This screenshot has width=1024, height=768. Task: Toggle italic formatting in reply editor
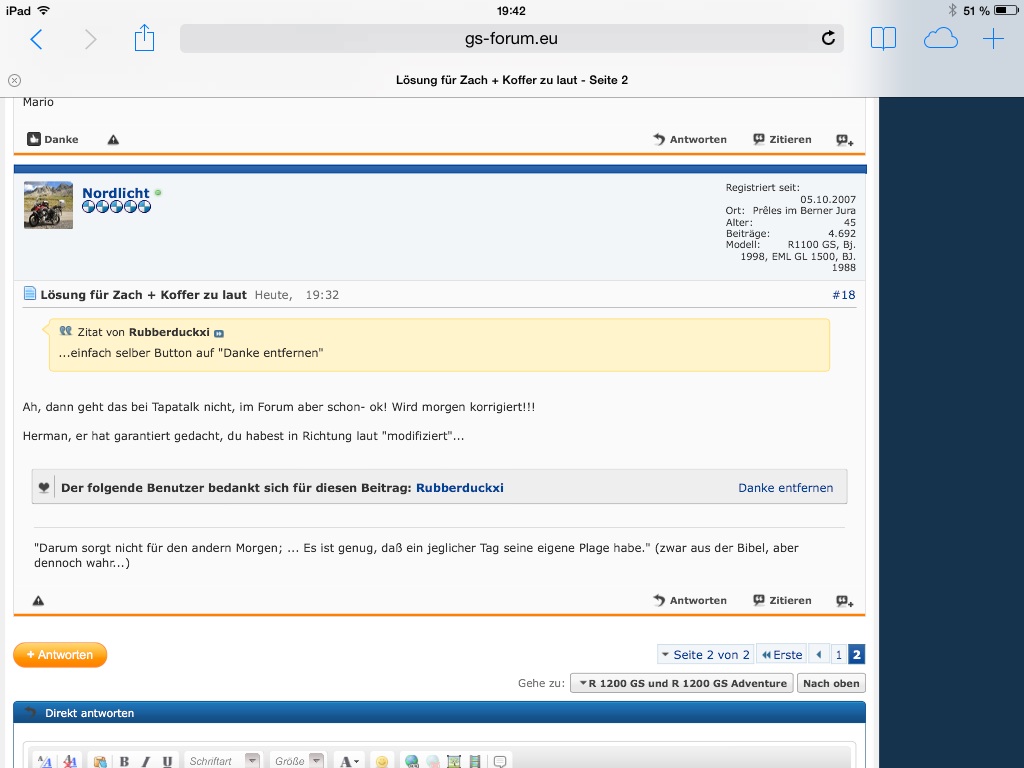tap(146, 761)
